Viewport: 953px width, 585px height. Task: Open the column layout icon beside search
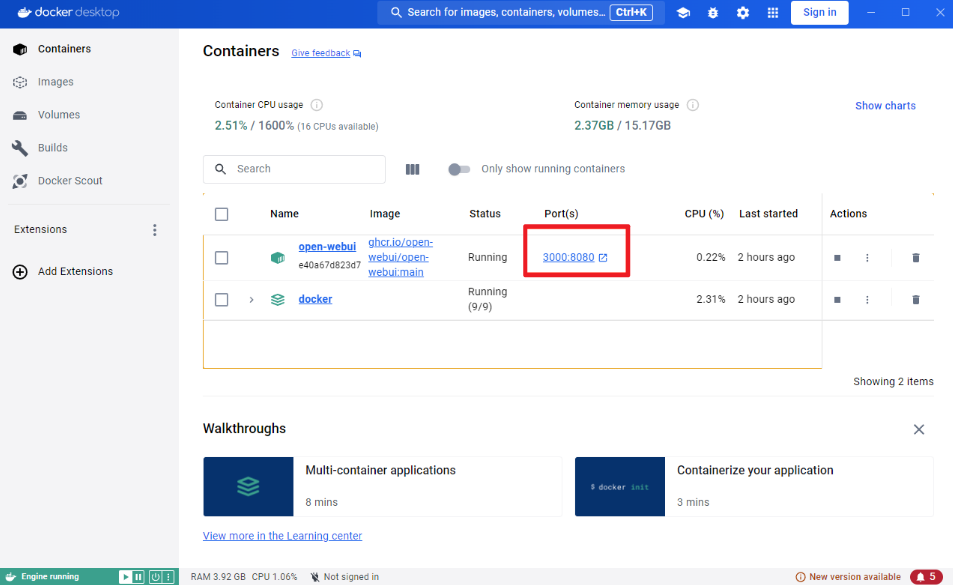(x=412, y=169)
